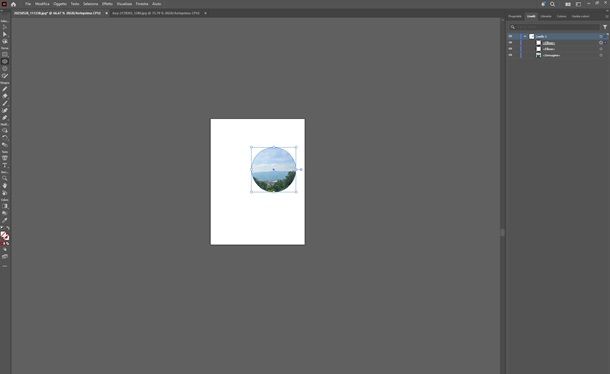Open the Aiuto menu

tap(157, 4)
